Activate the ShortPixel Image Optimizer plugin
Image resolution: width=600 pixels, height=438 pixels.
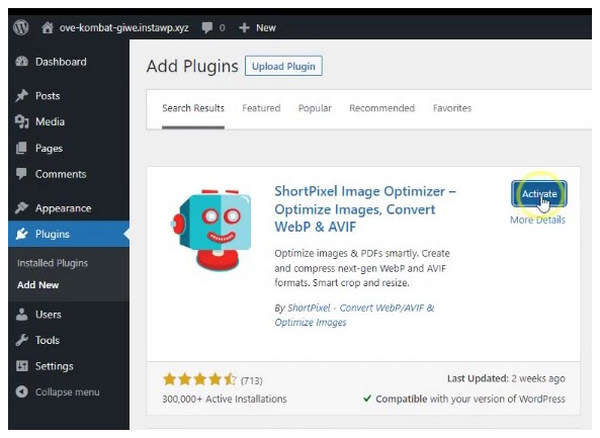[539, 193]
